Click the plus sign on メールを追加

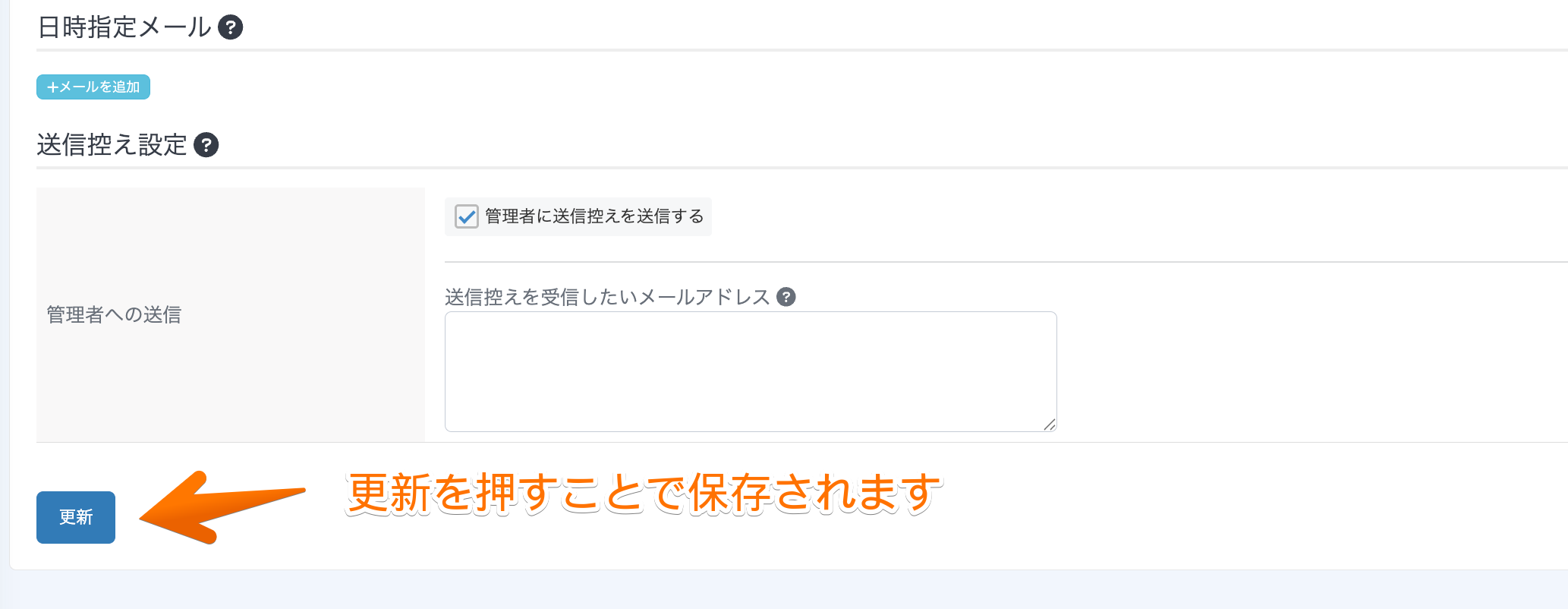(52, 87)
